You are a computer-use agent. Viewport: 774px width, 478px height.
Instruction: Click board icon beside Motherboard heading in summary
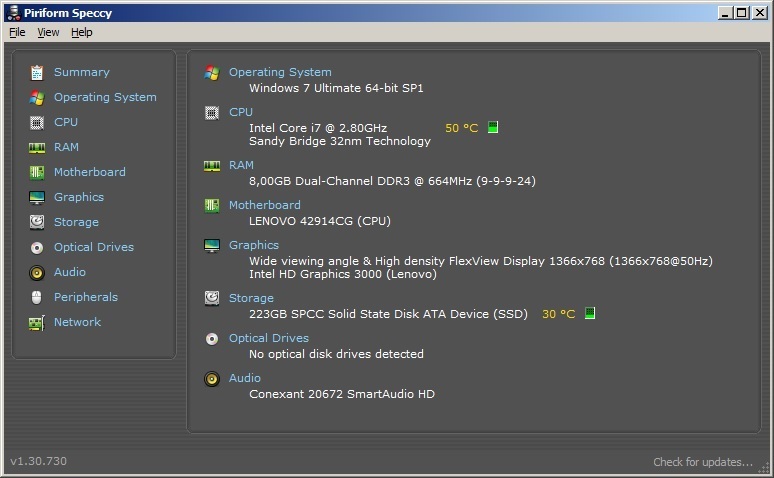click(212, 205)
